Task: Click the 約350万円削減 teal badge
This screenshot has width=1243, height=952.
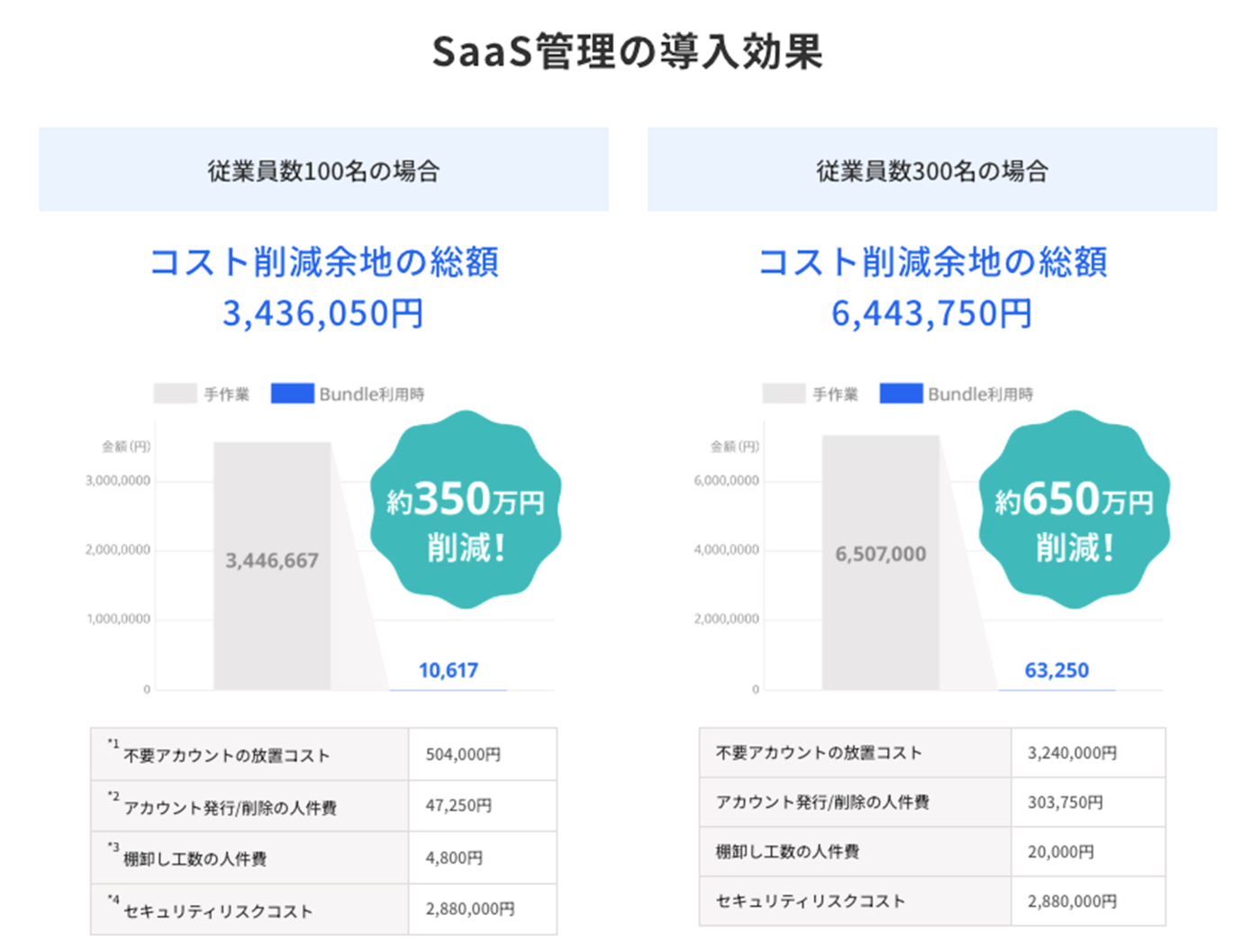Action: tap(466, 510)
